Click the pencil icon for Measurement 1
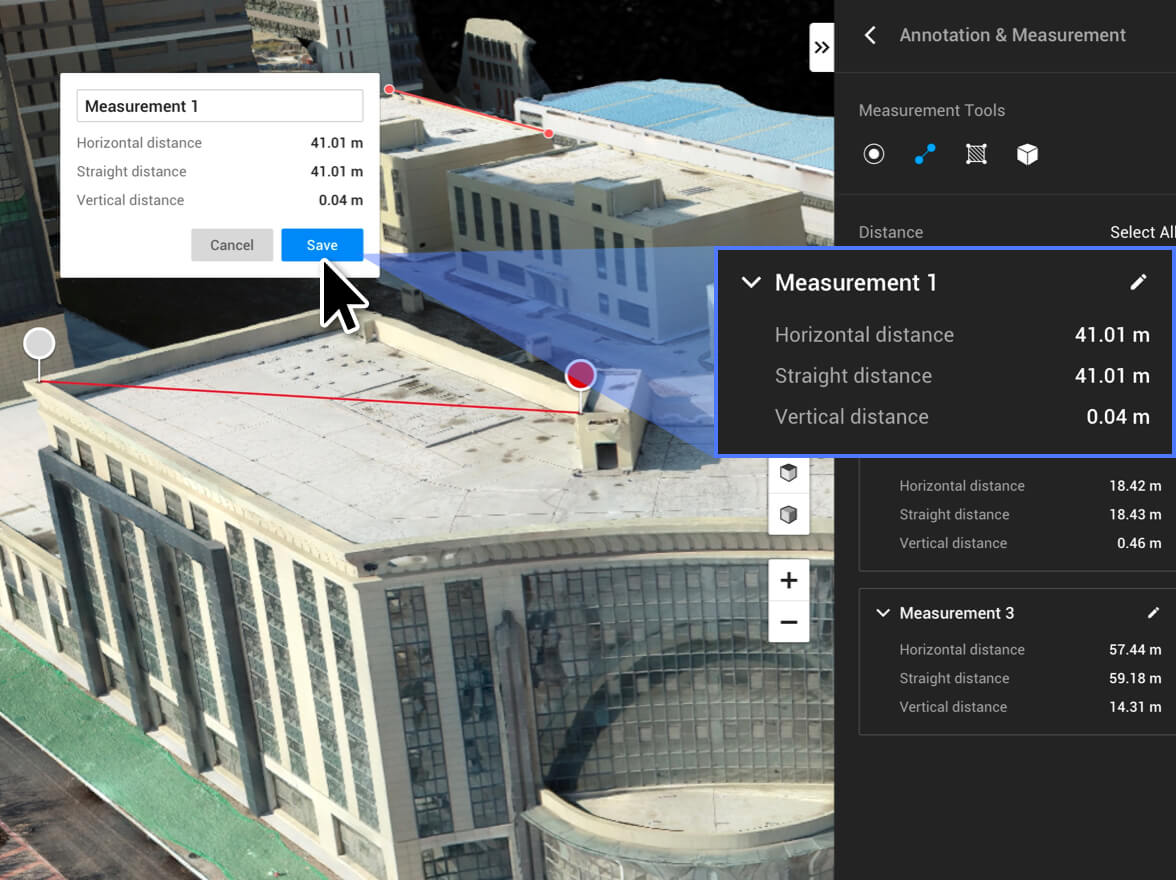The width and height of the screenshot is (1176, 880). [x=1138, y=283]
